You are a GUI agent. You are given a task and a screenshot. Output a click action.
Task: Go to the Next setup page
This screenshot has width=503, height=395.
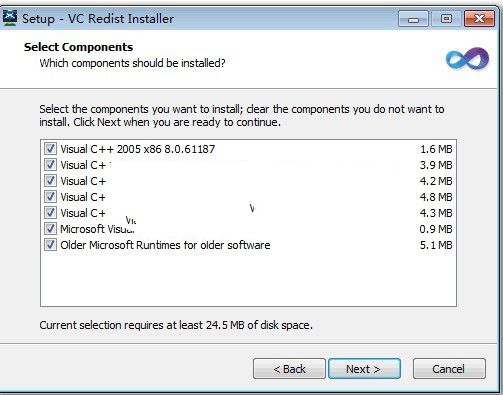click(x=364, y=369)
